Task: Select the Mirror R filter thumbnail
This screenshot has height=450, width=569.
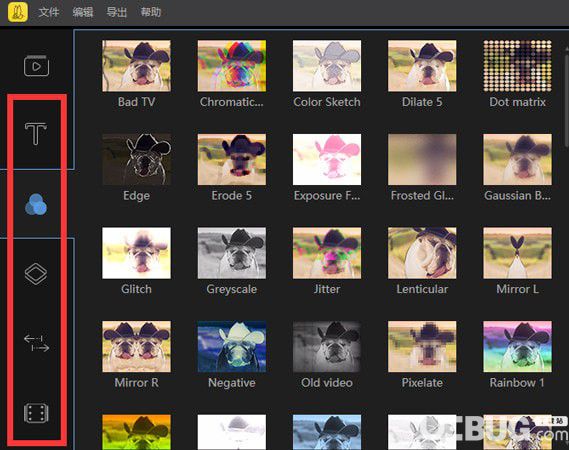Action: [x=136, y=347]
